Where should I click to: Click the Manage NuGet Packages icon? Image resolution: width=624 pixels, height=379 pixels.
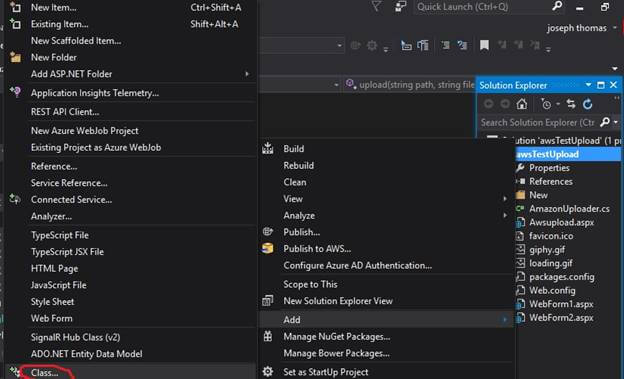coord(268,336)
